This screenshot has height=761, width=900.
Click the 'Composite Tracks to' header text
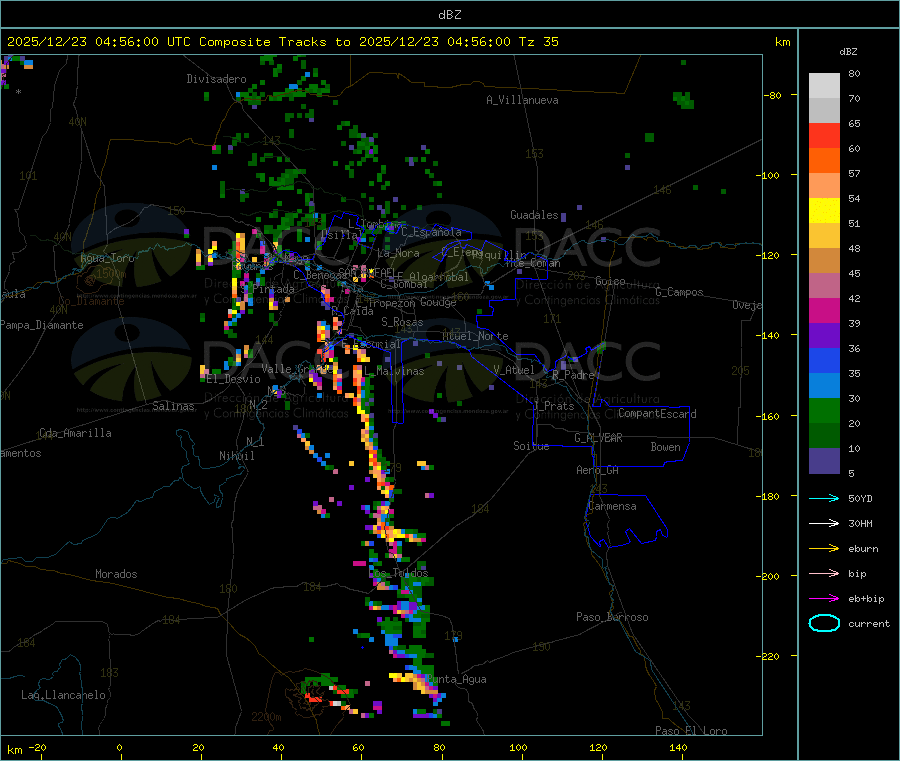click(x=274, y=42)
